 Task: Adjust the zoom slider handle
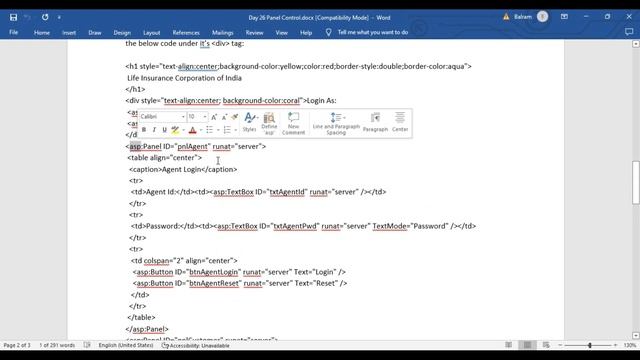click(590, 345)
